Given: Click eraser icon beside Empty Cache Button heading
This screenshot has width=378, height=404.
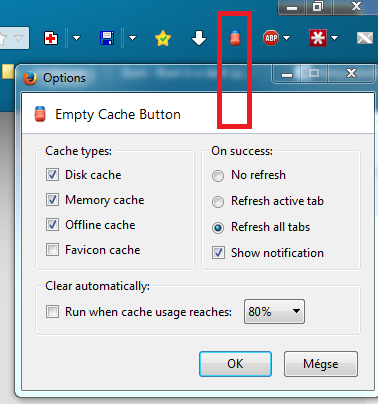Looking at the screenshot, I should pos(40,114).
